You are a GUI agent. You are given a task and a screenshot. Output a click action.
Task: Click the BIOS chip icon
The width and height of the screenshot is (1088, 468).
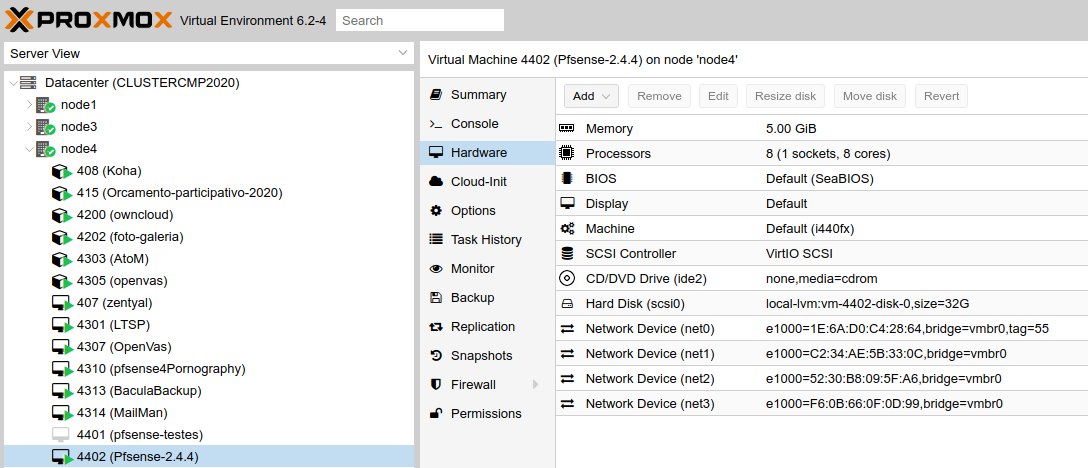567,178
